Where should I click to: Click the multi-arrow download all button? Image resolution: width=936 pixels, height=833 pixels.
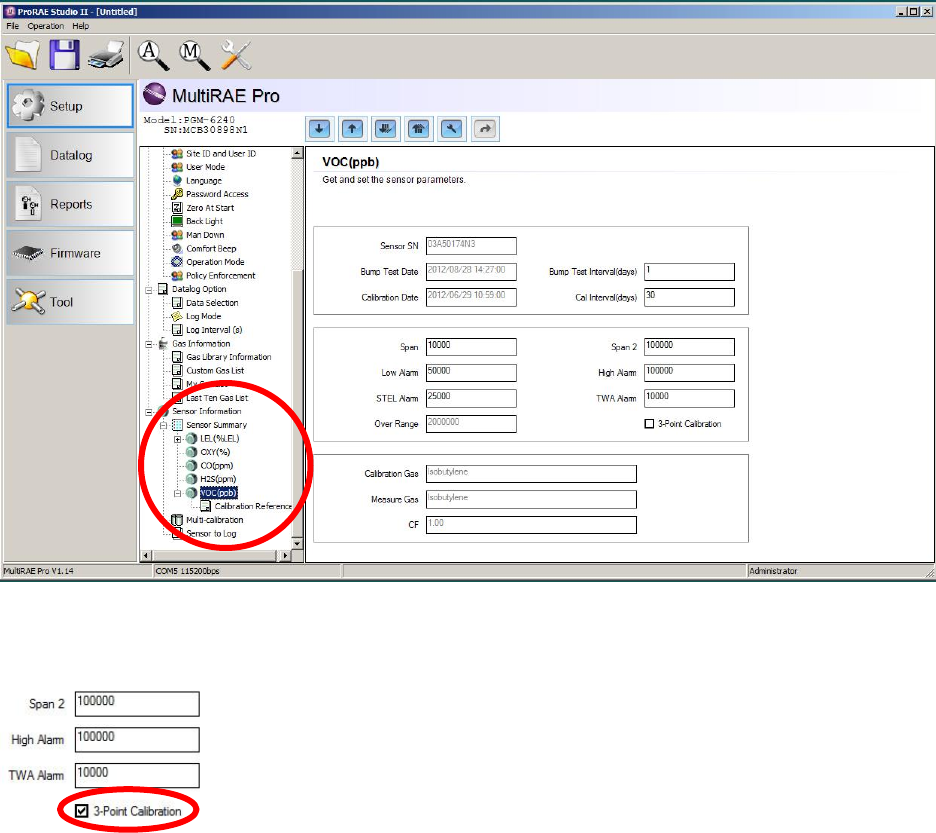386,129
